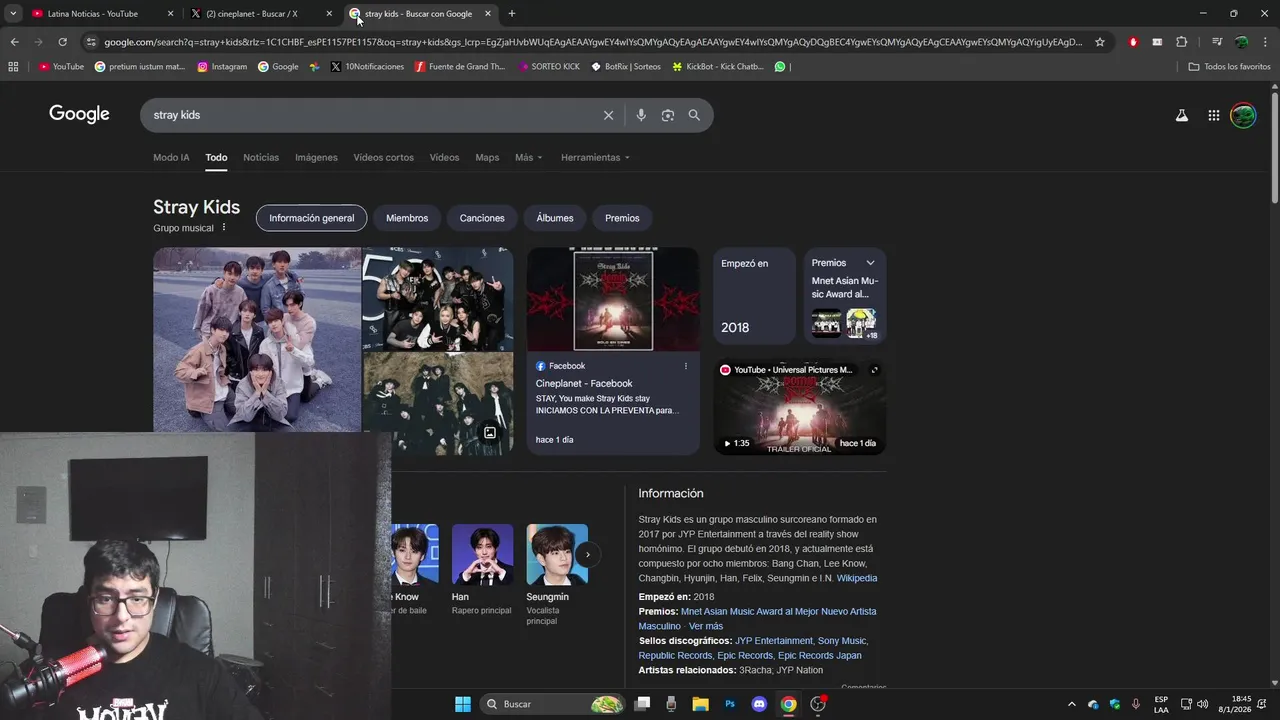Open File Explorer from the taskbar
The height and width of the screenshot is (720, 1280).
(x=700, y=704)
